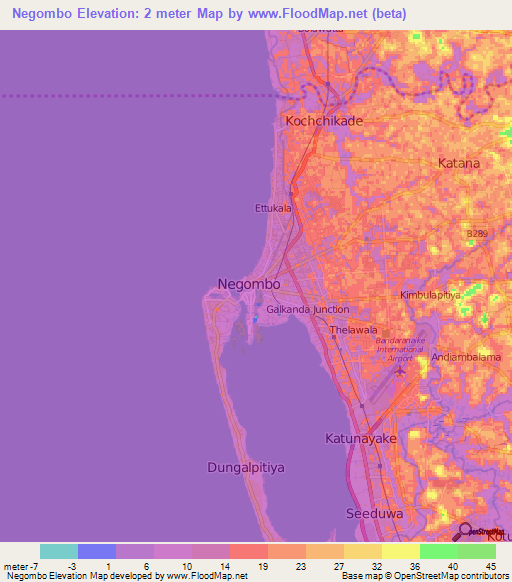Click the Andiambalama label
This screenshot has width=512, height=582.
466,357
